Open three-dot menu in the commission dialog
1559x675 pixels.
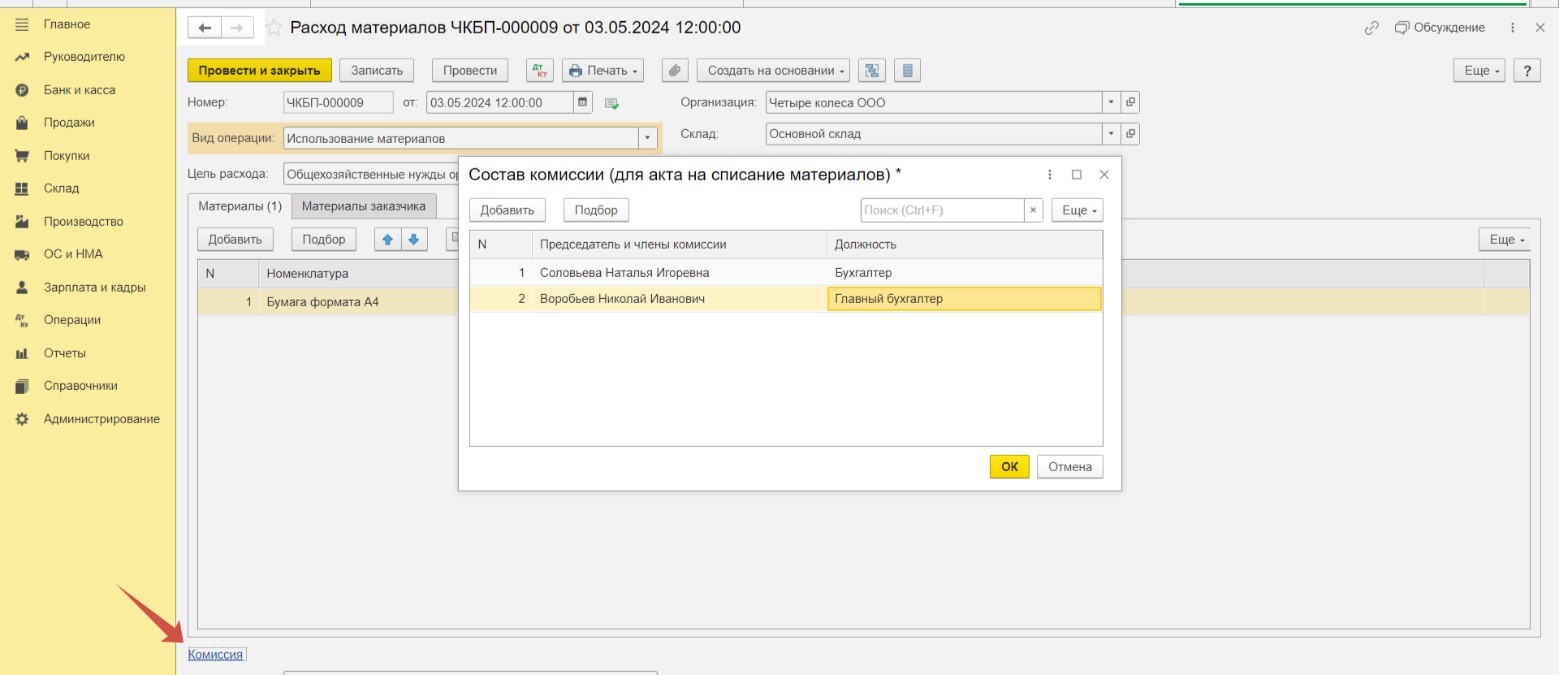pos(1050,174)
